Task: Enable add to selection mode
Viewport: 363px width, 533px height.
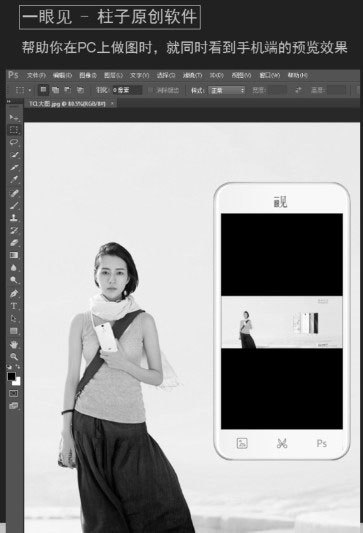Action: (x=55, y=90)
